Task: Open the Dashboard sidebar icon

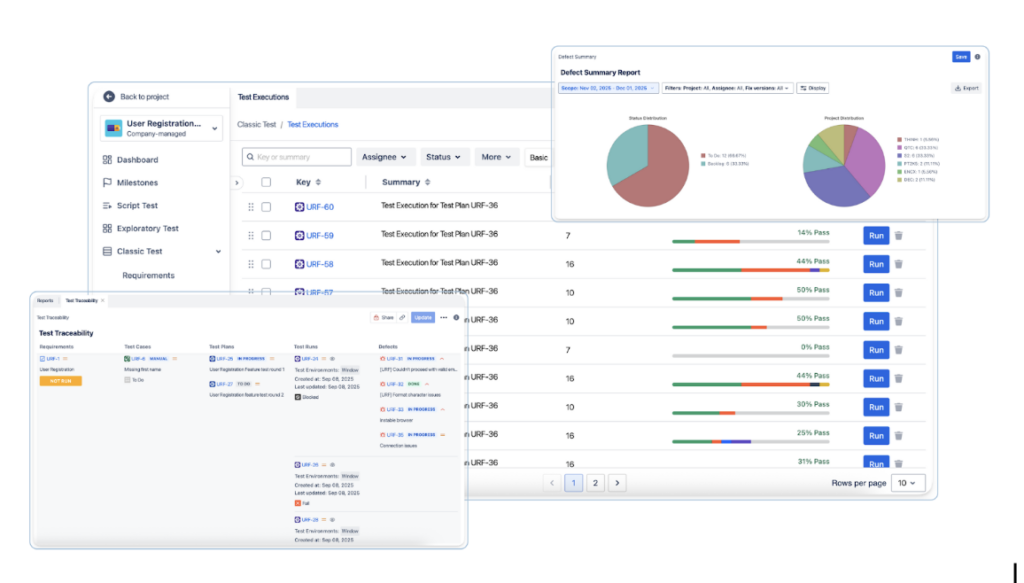Action: coord(107,160)
